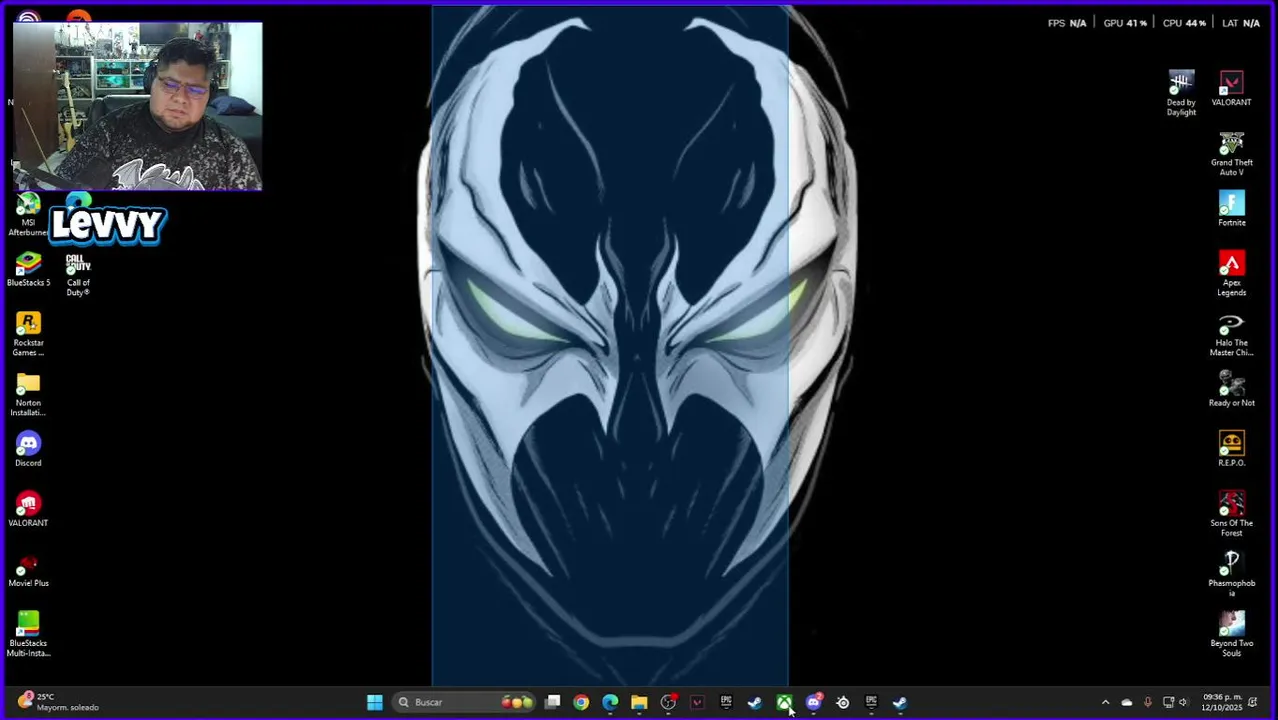
Task: Select the Movie! Plus desktop icon
Action: pos(28,569)
